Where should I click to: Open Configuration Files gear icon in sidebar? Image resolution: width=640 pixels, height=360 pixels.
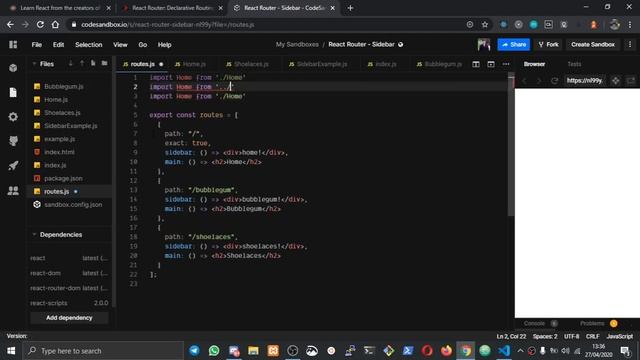click(x=13, y=117)
